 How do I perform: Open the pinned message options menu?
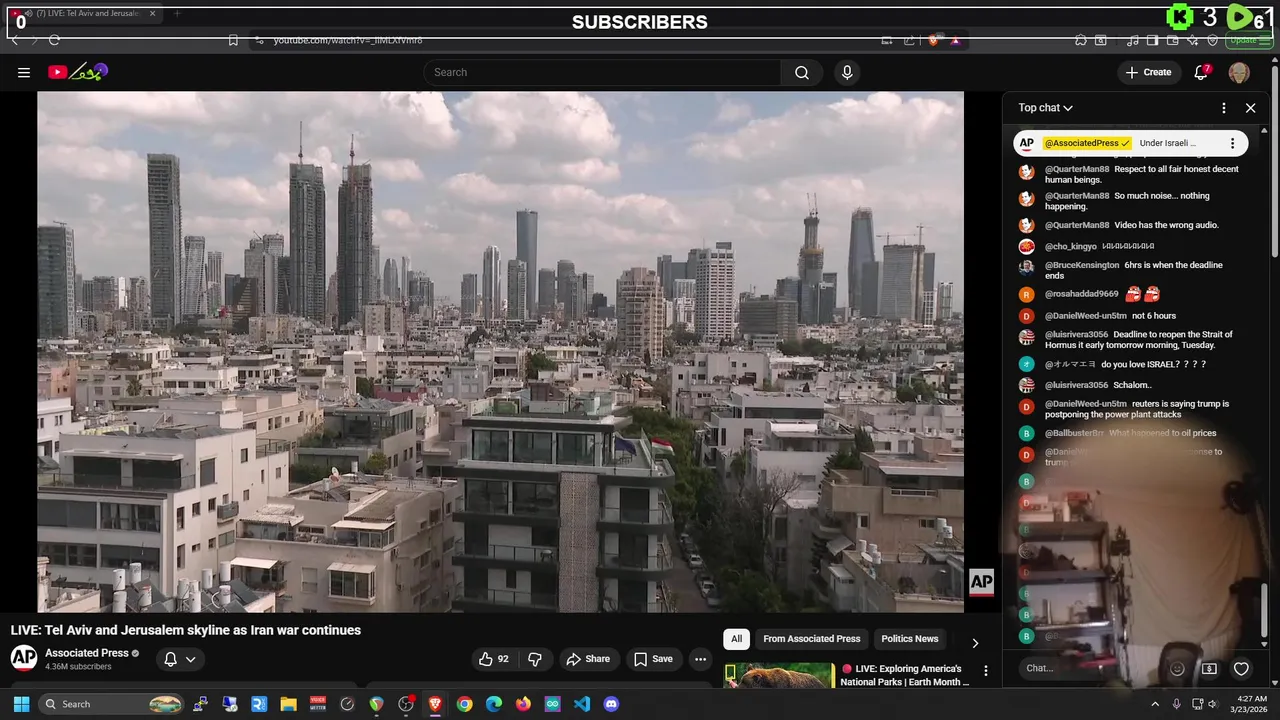point(1232,143)
